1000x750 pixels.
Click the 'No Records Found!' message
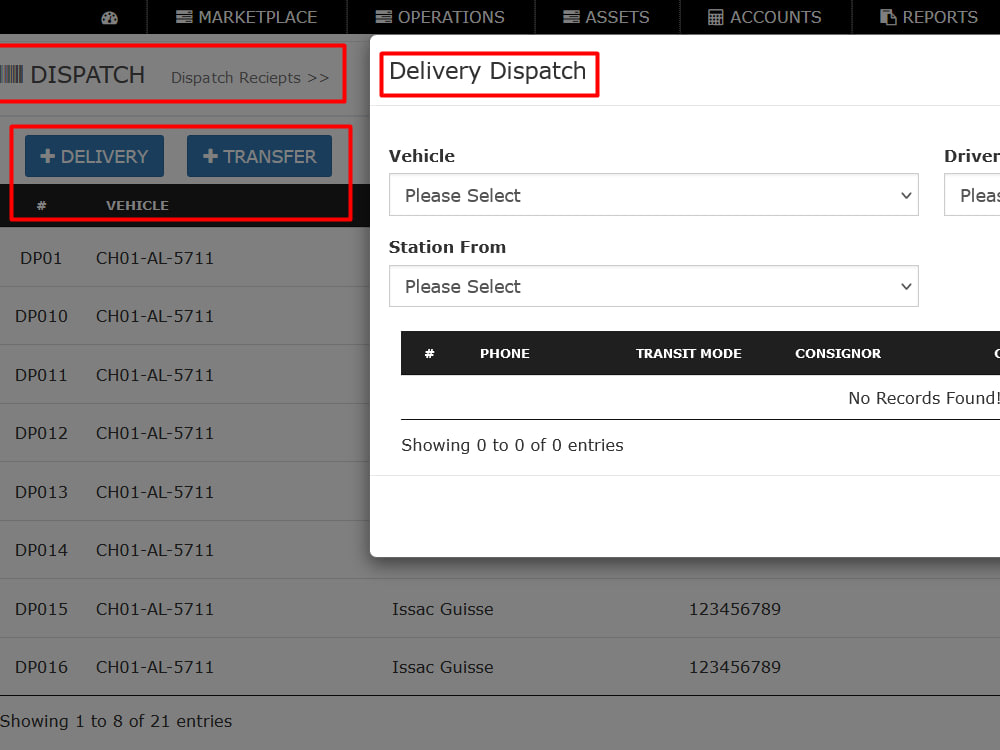(923, 398)
